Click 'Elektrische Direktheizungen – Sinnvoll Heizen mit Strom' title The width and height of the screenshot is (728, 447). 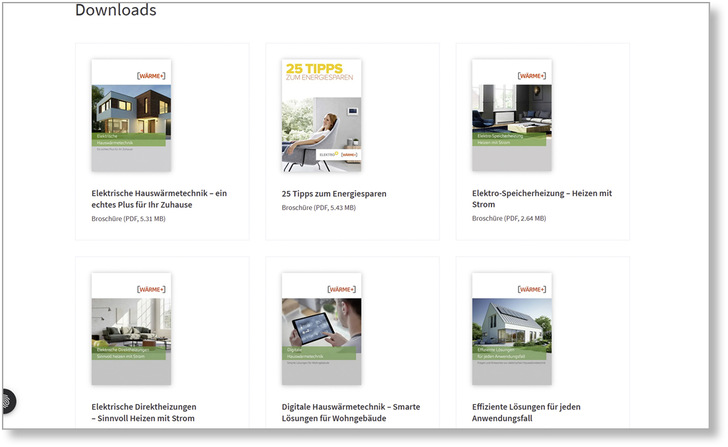coord(144,413)
